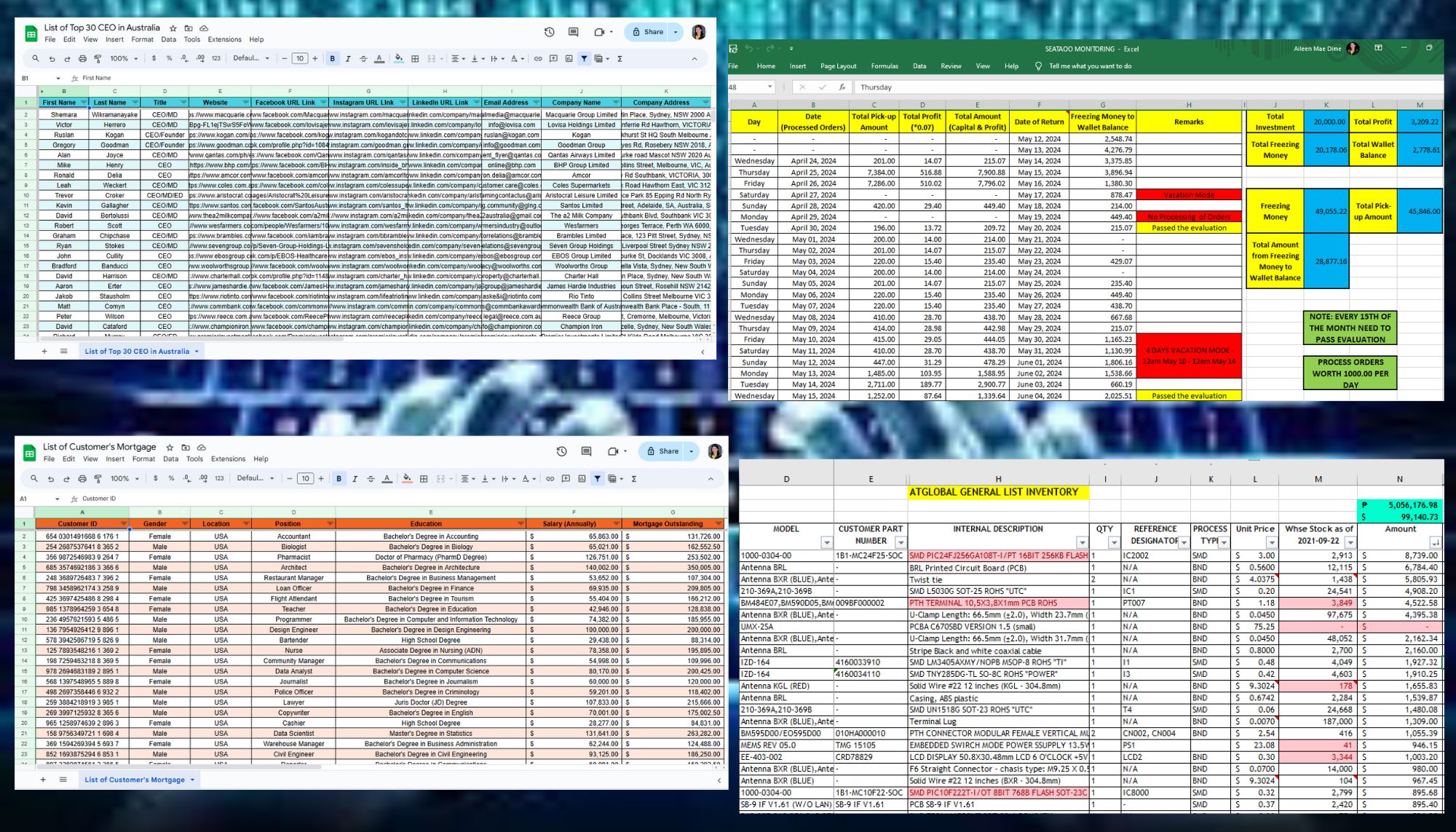1456x832 pixels.
Task: Click fill color icon in Mortgage toolbar
Action: pyautogui.click(x=407, y=479)
